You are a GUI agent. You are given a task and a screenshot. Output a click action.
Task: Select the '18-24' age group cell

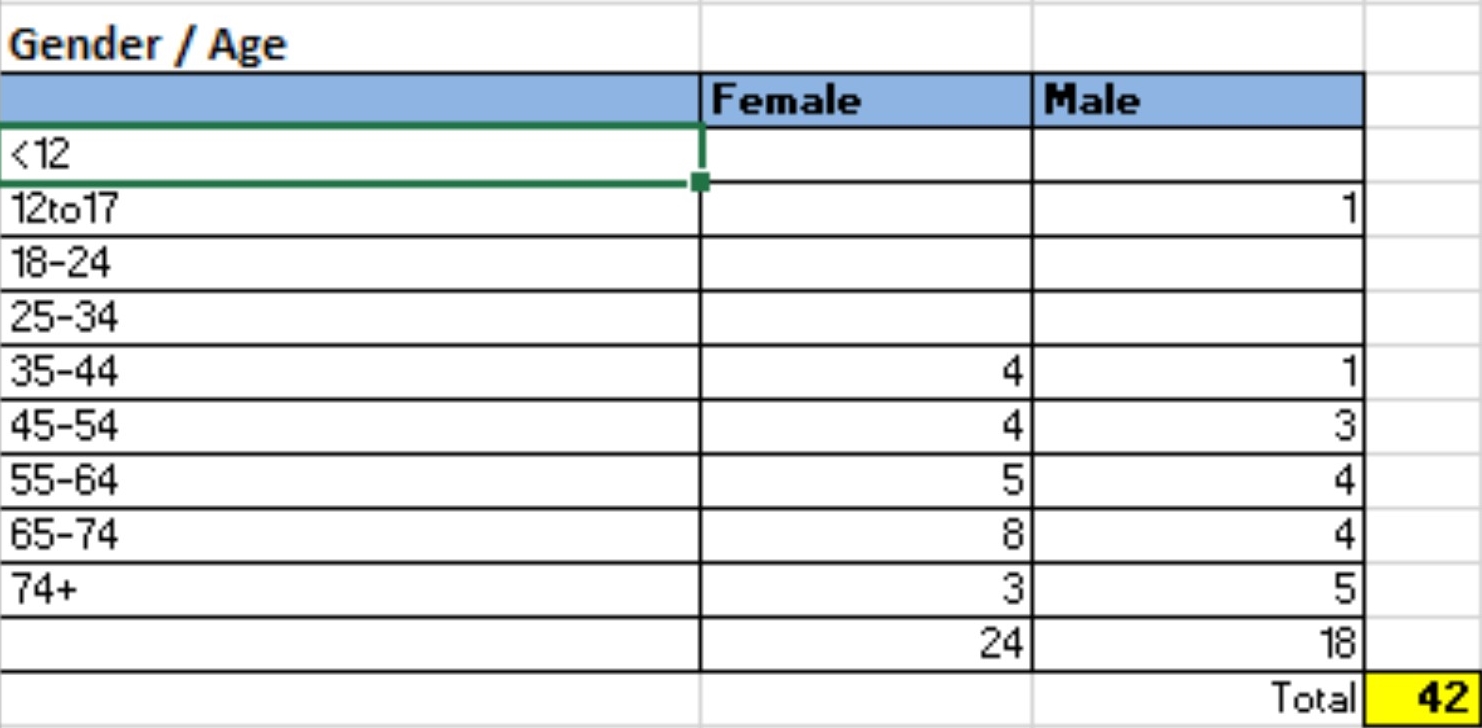(x=350, y=264)
